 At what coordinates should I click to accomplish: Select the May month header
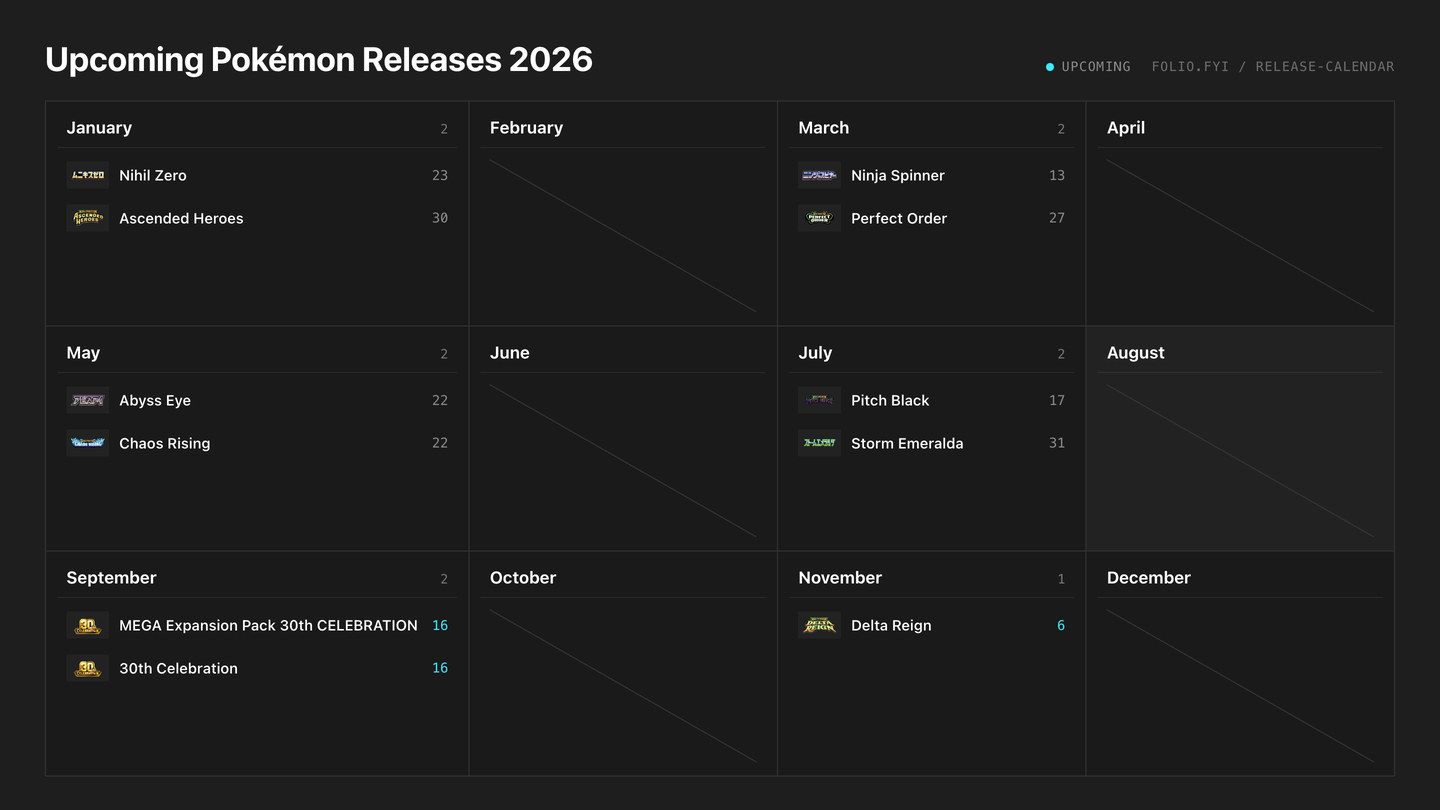(83, 353)
